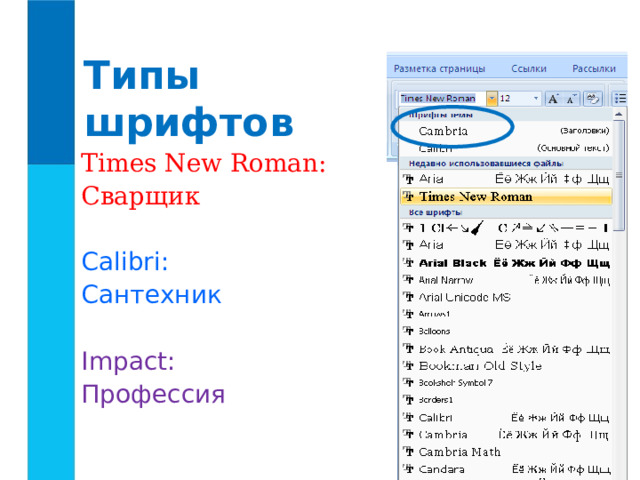Click the Times New Roman font name field
Screen dimensions: 640x480
pyautogui.click(x=442, y=98)
